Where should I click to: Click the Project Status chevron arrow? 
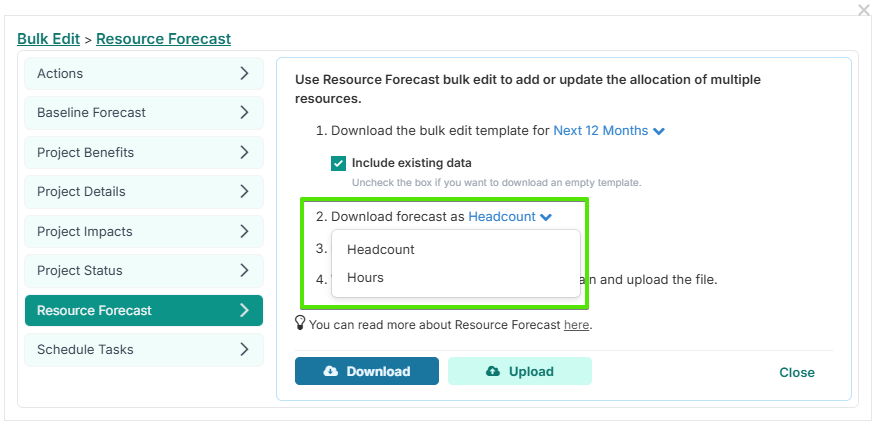(x=244, y=270)
